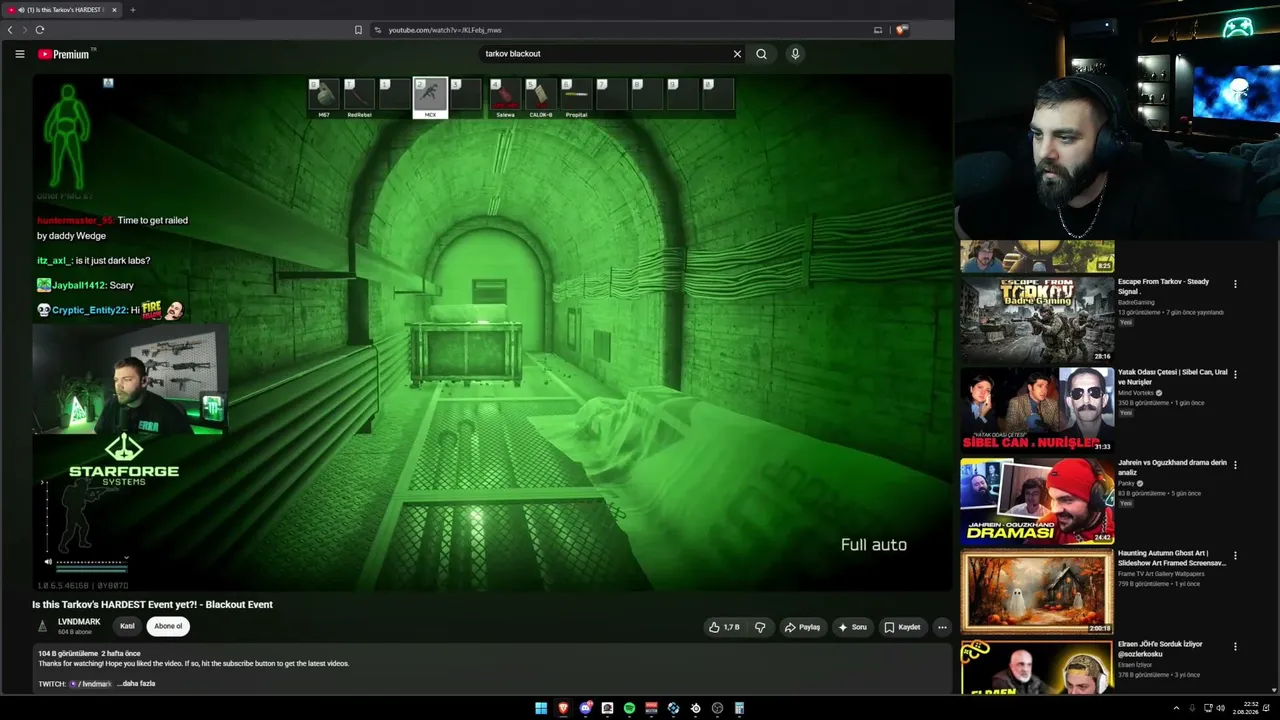Screen dimensions: 1280x720
Task: Open options for 'Steady Signal' video
Action: [x=1235, y=284]
